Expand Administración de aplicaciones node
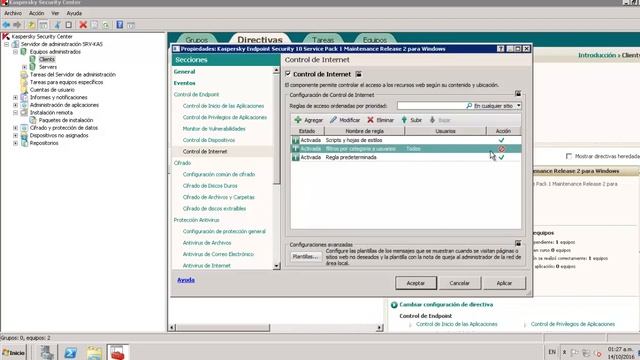The width and height of the screenshot is (640, 360). pyautogui.click(x=16, y=105)
